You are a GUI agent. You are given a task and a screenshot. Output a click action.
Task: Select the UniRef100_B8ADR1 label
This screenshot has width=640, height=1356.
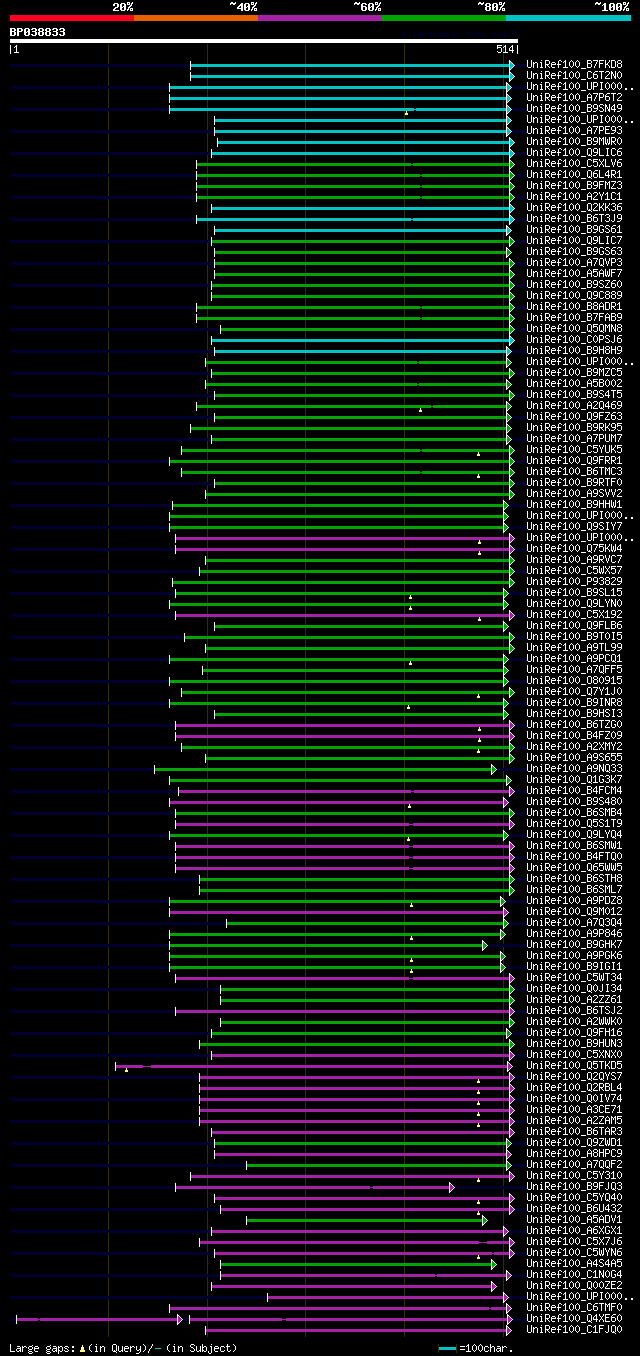click(574, 306)
